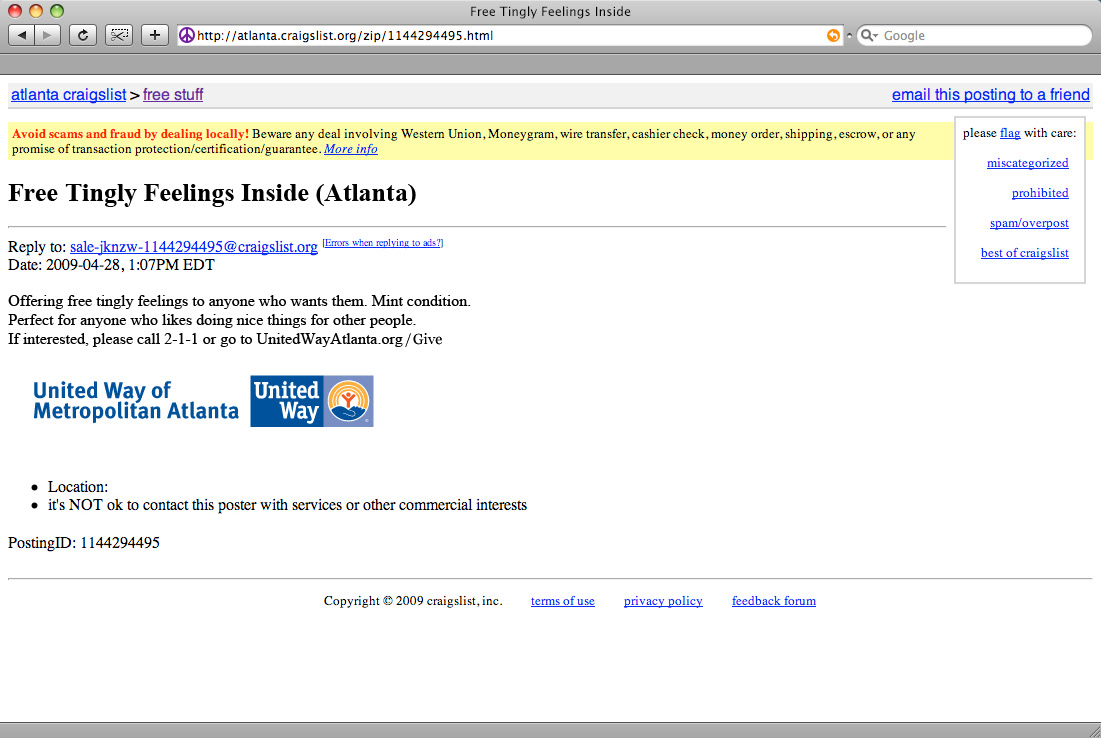Viewport: 1101px width, 738px height.
Task: Click the United Way logo image
Action: tap(312, 401)
